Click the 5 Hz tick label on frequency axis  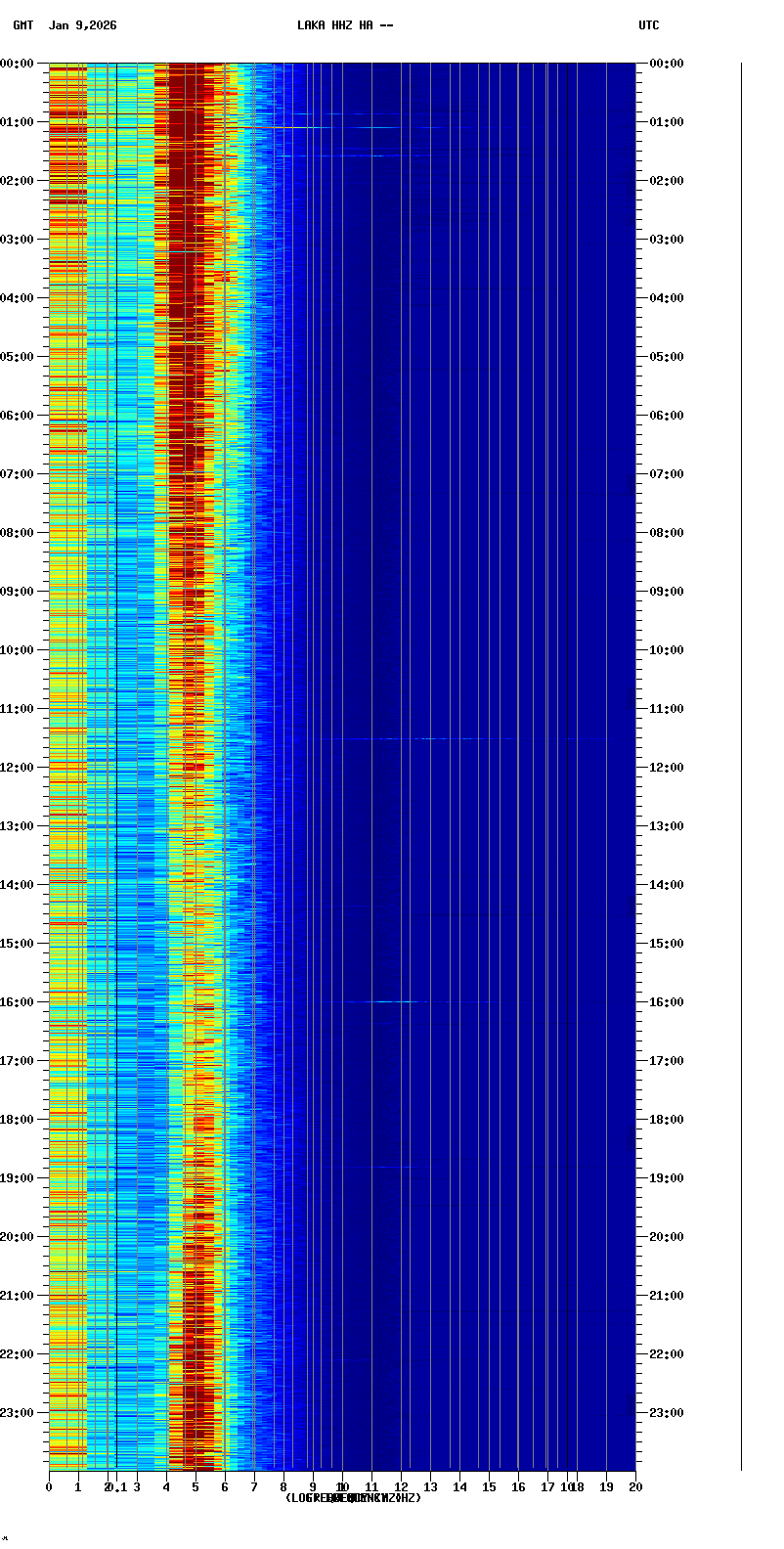[196, 1487]
